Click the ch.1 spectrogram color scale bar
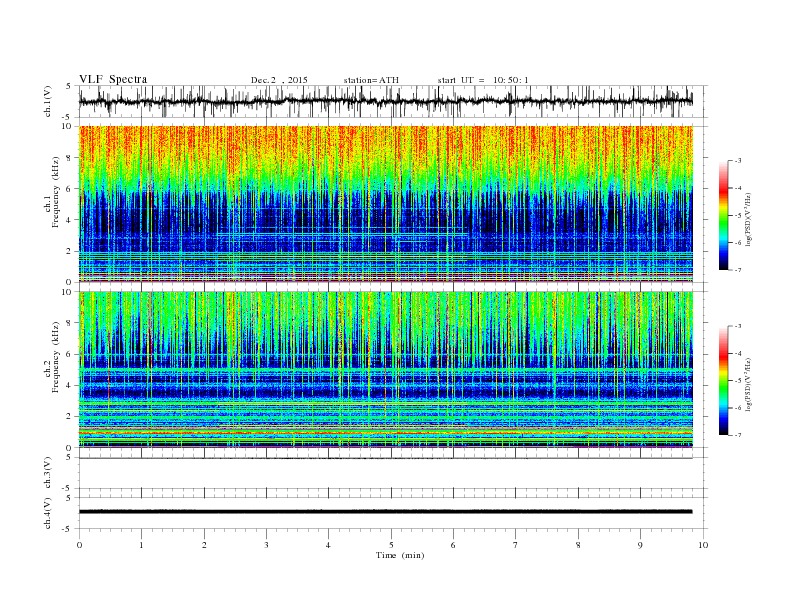The width and height of the screenshot is (792, 612). click(723, 215)
